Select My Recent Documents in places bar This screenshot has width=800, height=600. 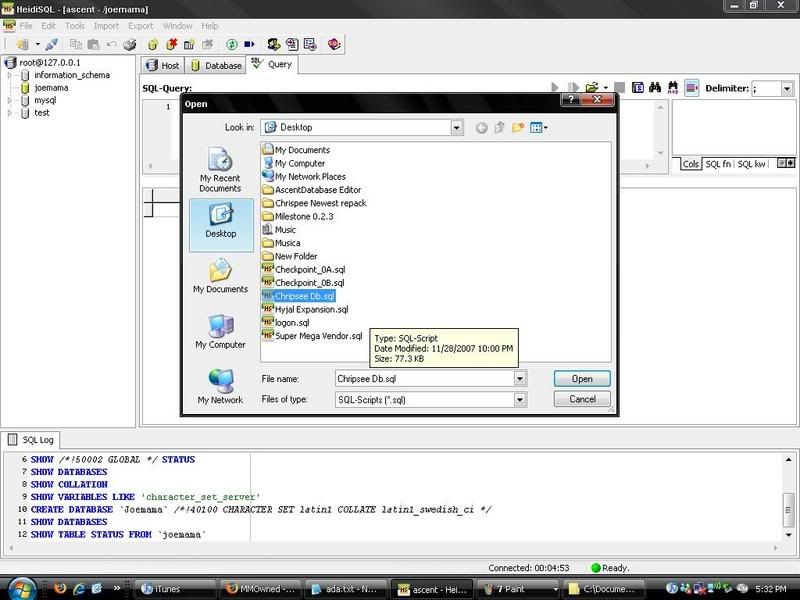point(220,170)
